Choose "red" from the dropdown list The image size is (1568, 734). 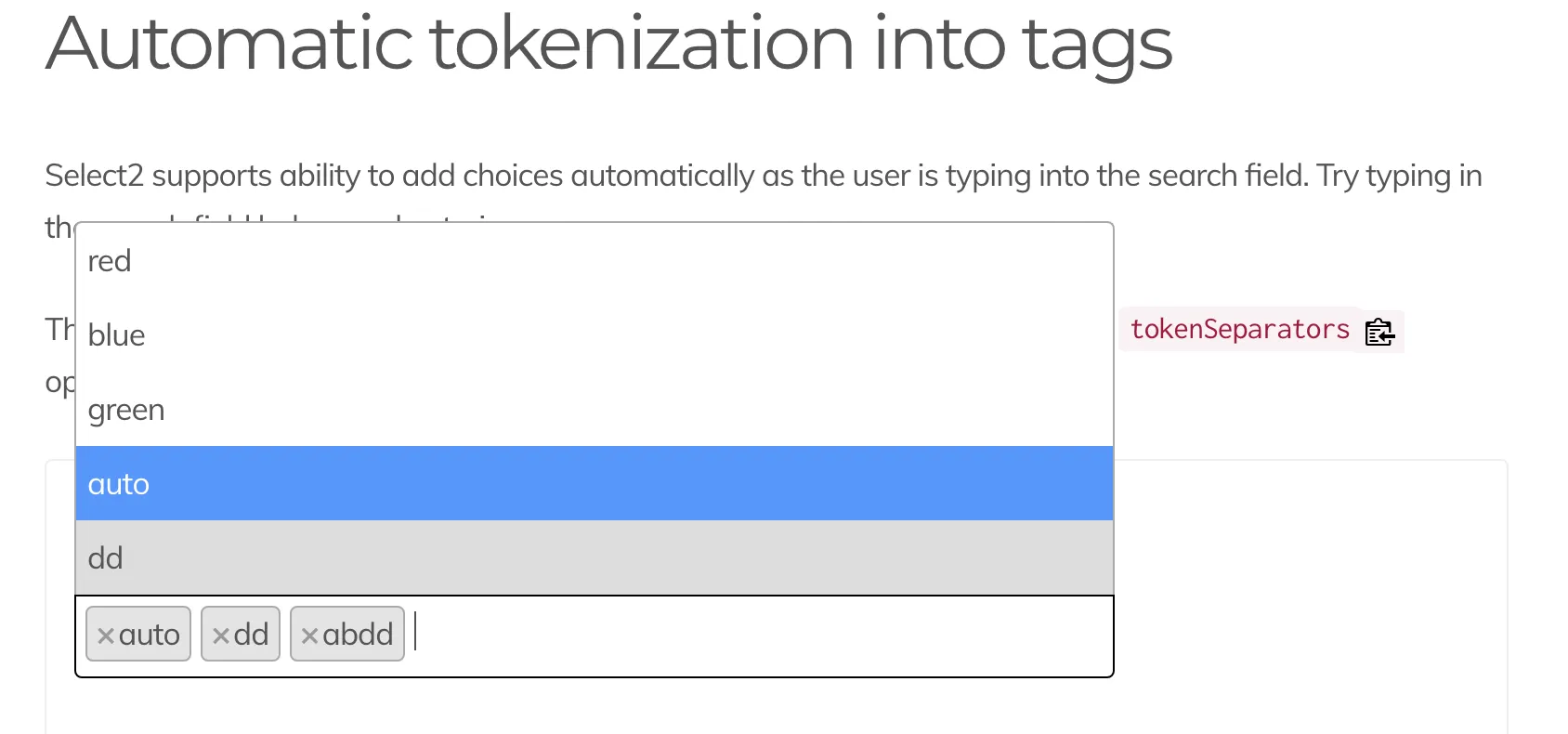[x=110, y=261]
